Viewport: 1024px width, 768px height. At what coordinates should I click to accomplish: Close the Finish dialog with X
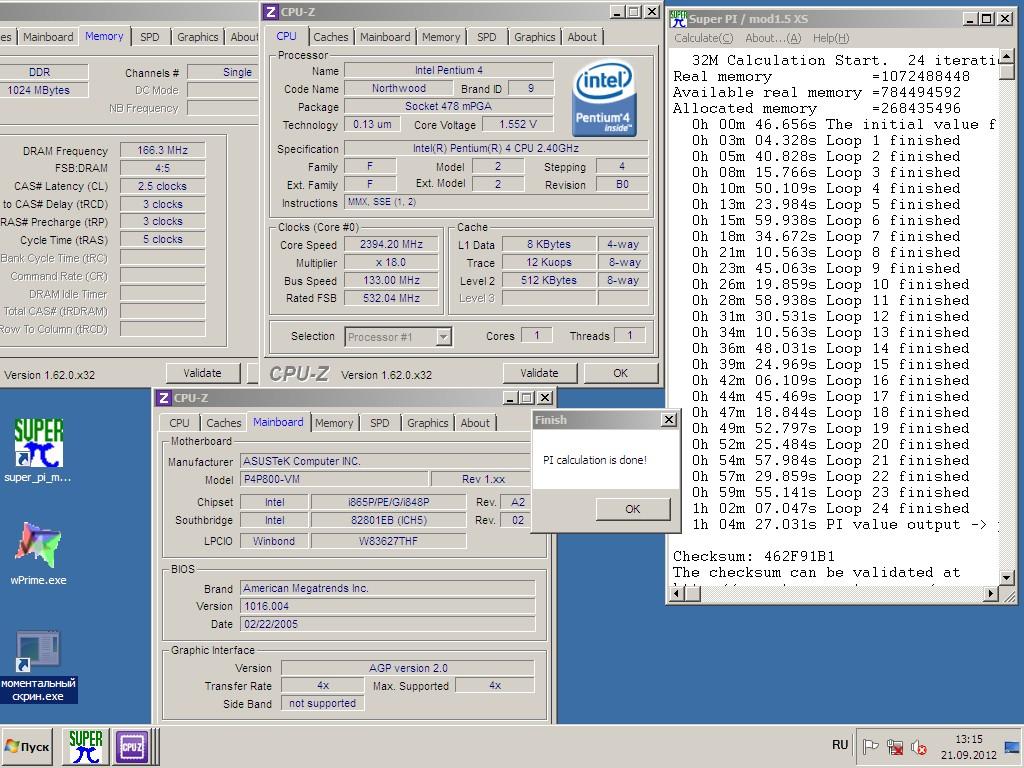669,420
